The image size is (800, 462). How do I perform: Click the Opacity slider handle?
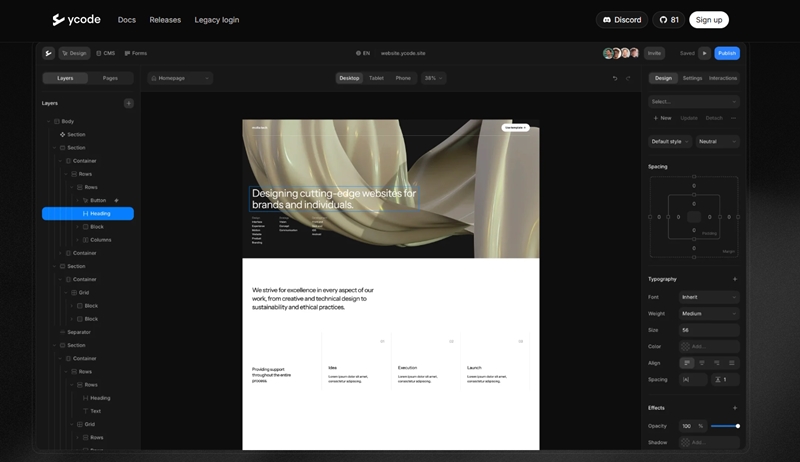point(738,426)
